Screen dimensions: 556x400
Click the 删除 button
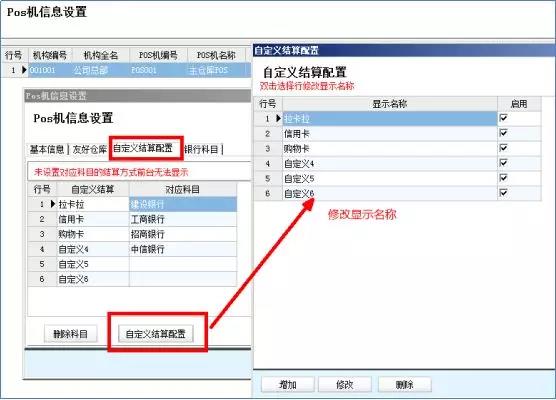(405, 384)
